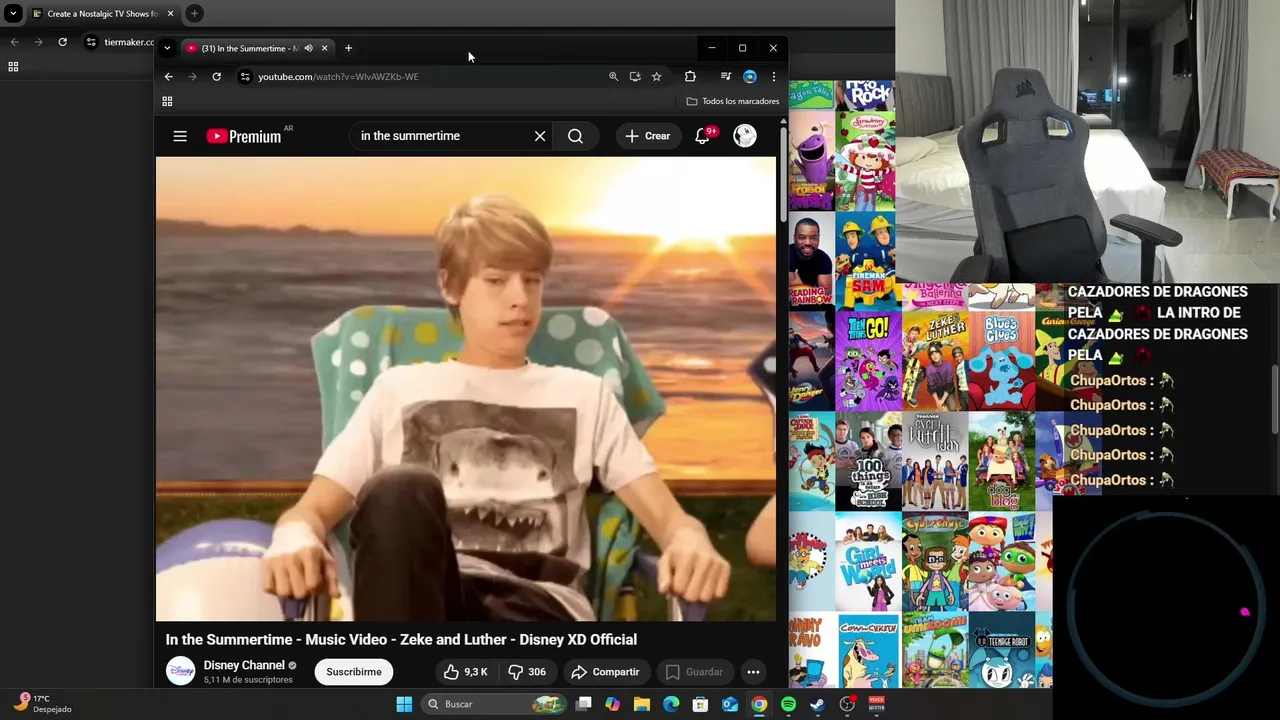Click the Guardar save button
The width and height of the screenshot is (1280, 720).
pyautogui.click(x=694, y=672)
